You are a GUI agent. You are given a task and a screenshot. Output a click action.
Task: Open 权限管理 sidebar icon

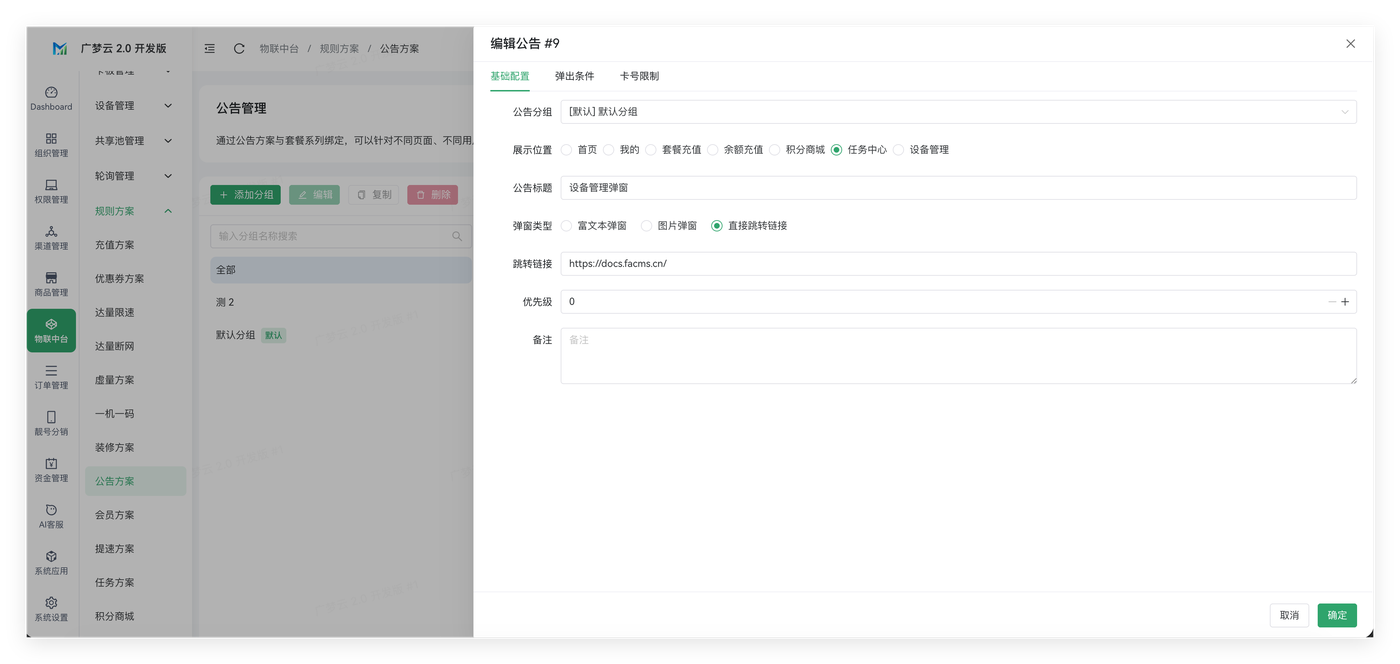coord(51,191)
